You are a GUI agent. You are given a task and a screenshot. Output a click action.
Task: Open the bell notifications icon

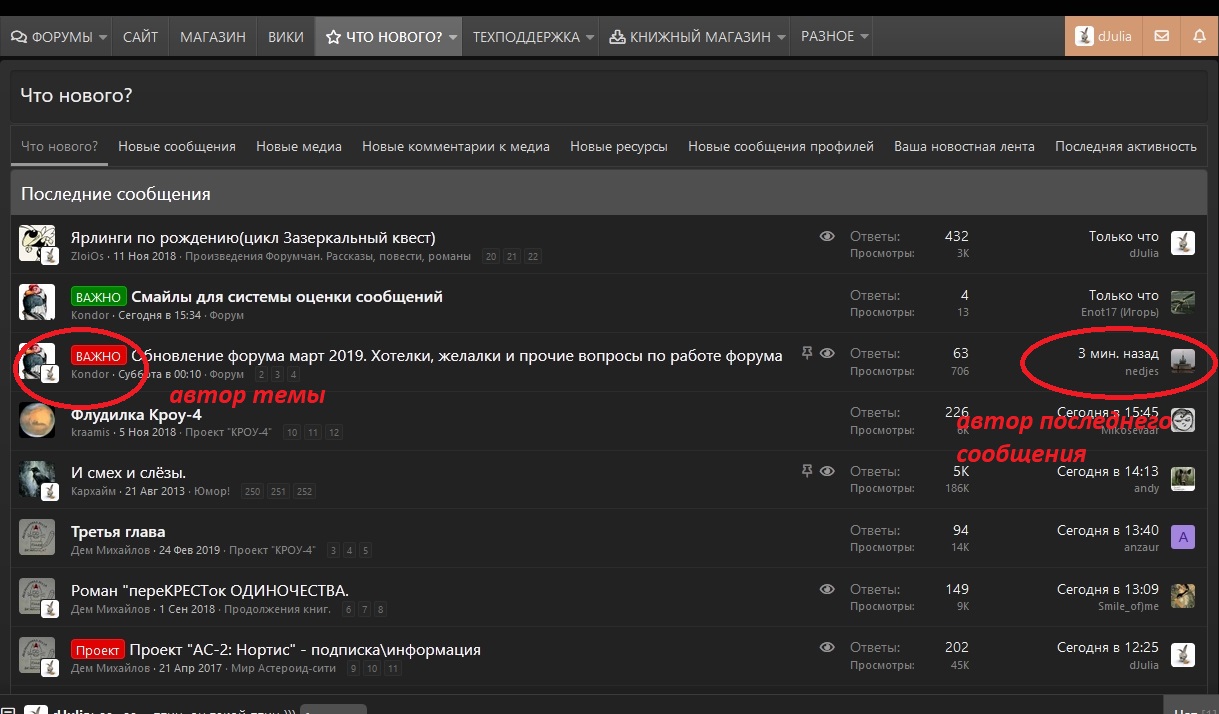point(1199,36)
